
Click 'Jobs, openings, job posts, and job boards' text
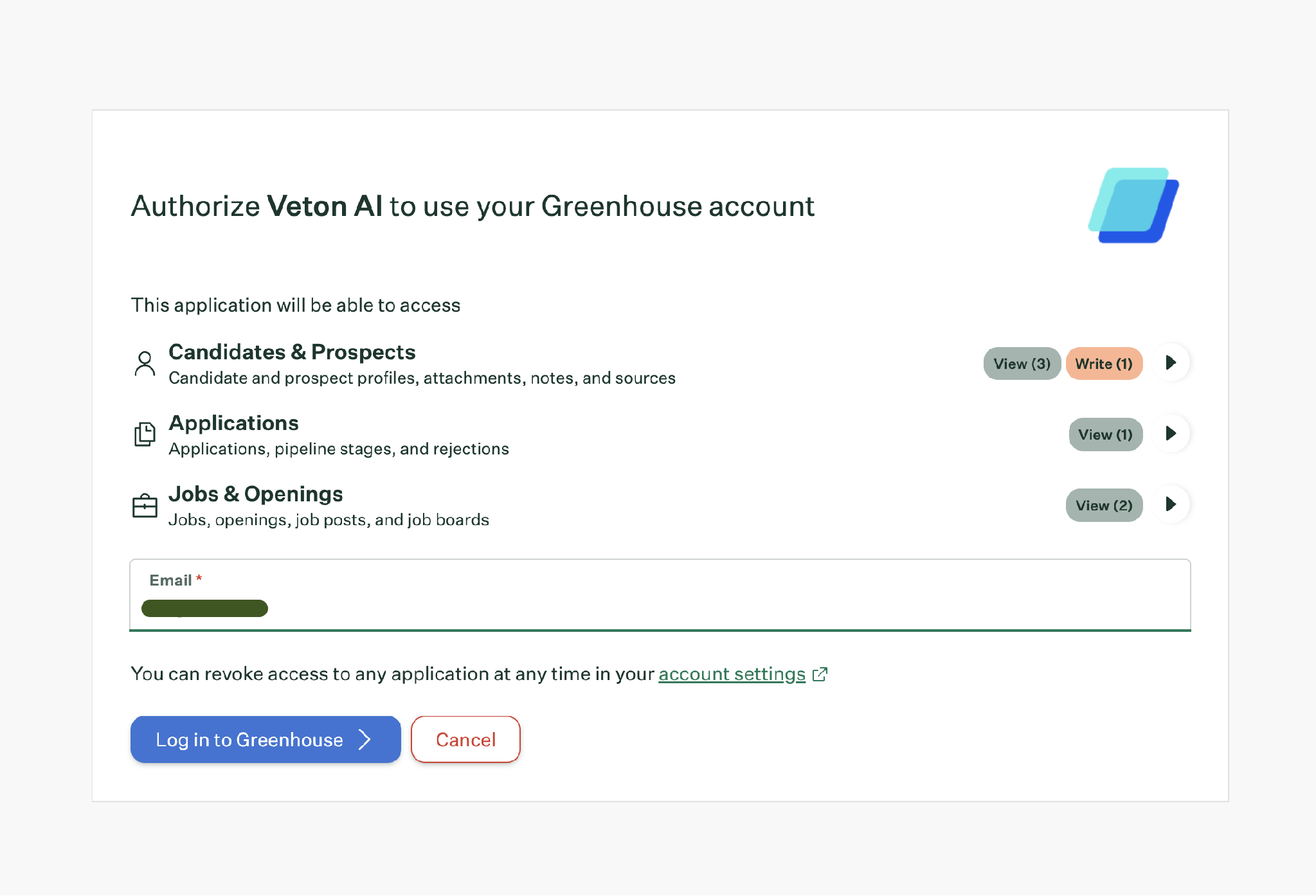click(329, 519)
